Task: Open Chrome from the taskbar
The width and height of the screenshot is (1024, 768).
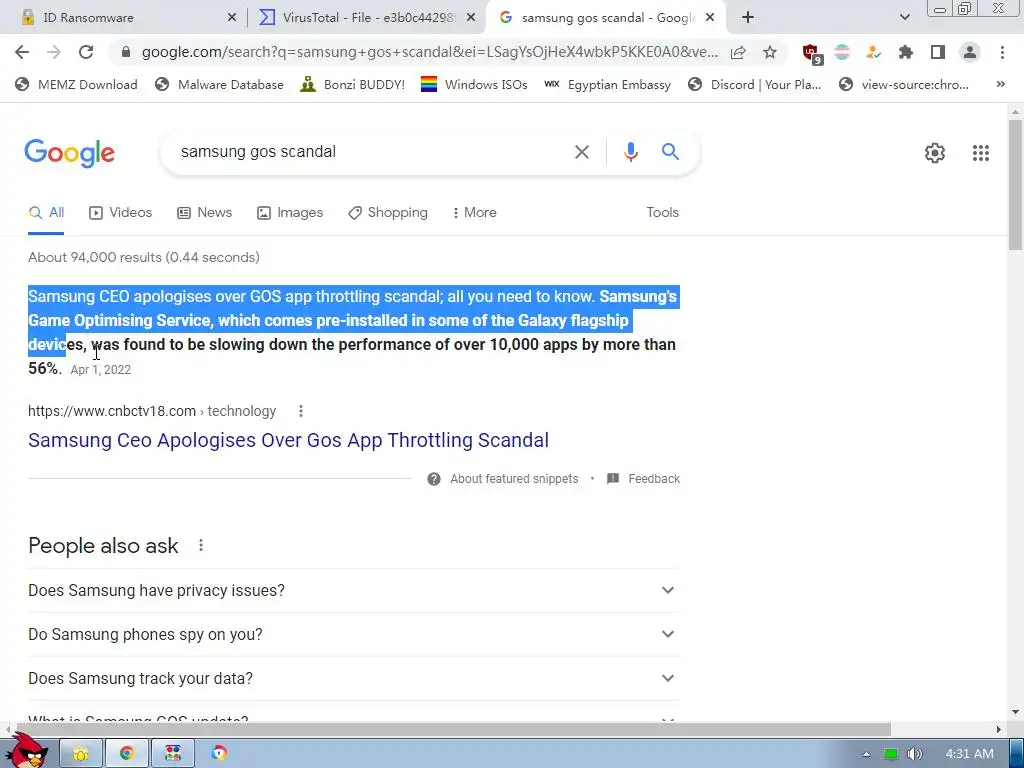Action: point(127,754)
